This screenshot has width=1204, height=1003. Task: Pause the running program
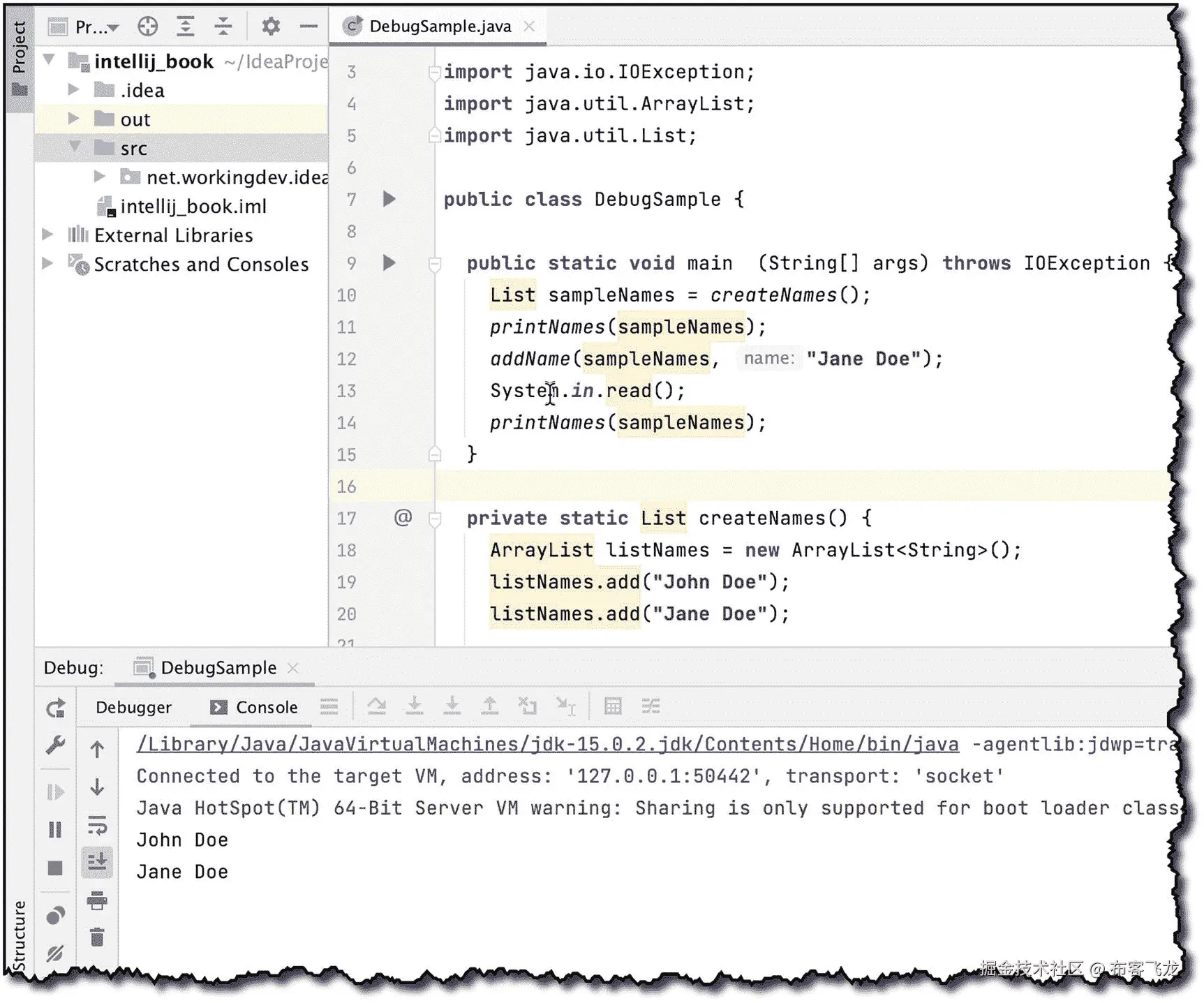point(56,830)
